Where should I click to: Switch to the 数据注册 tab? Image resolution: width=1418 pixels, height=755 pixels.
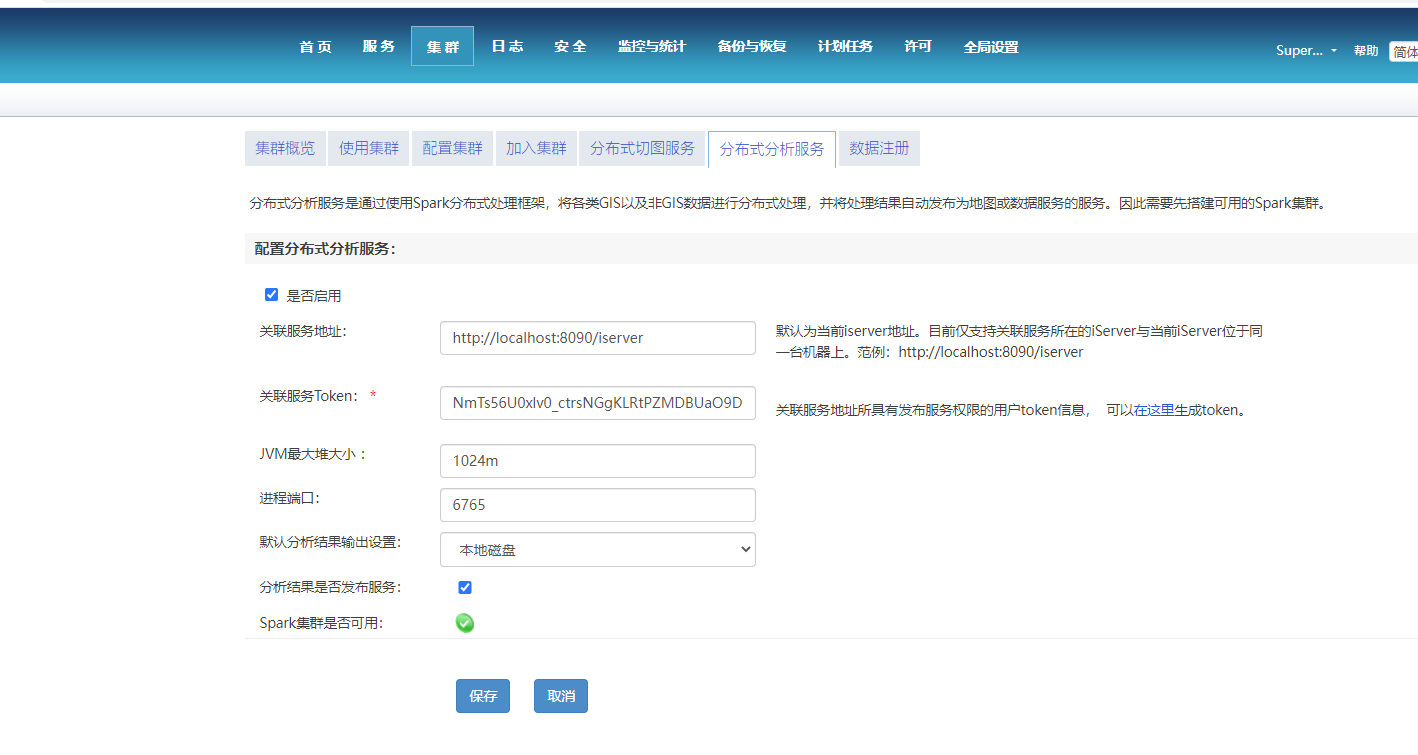pos(879,148)
